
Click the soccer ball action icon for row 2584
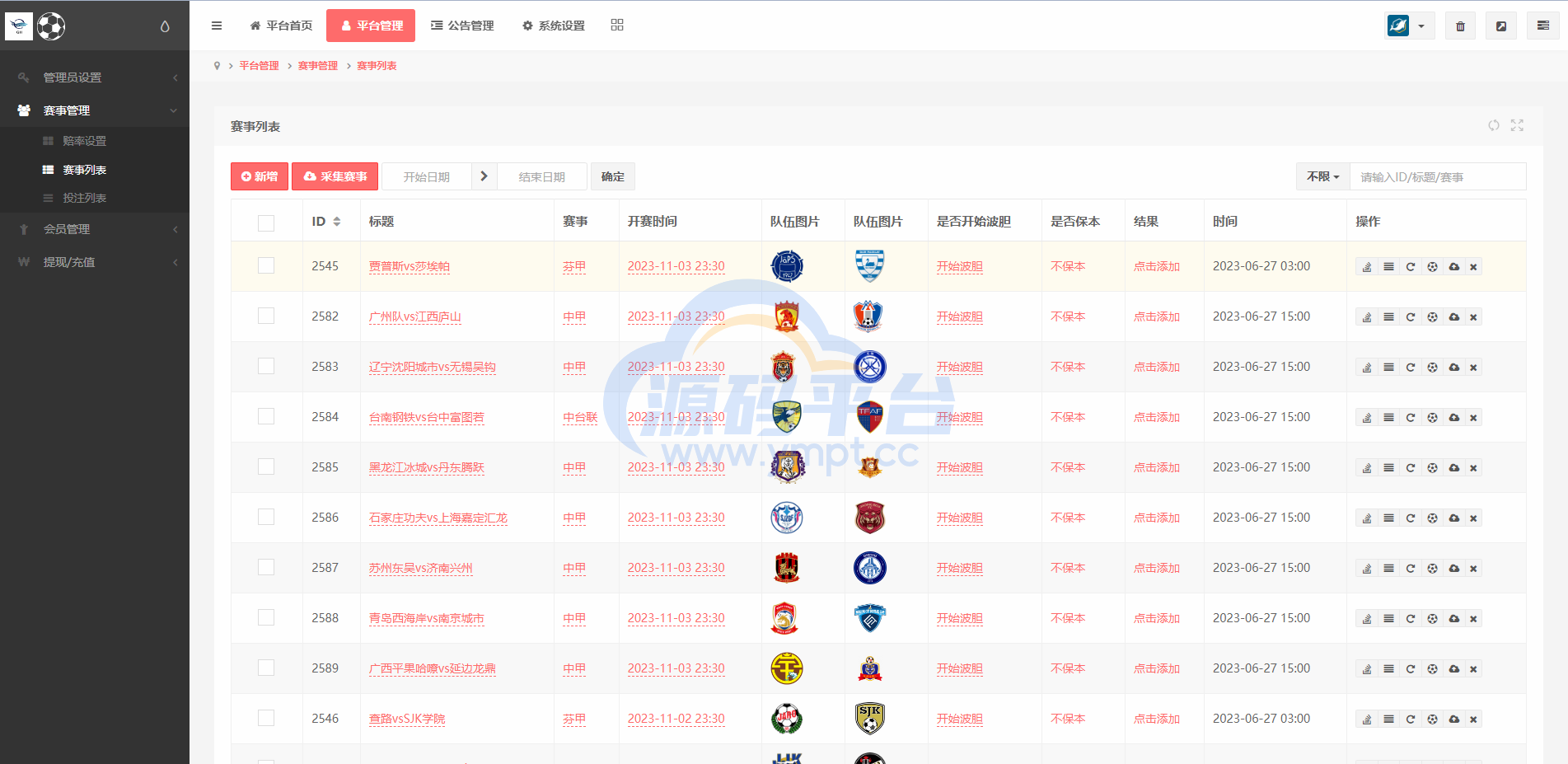click(x=1432, y=417)
